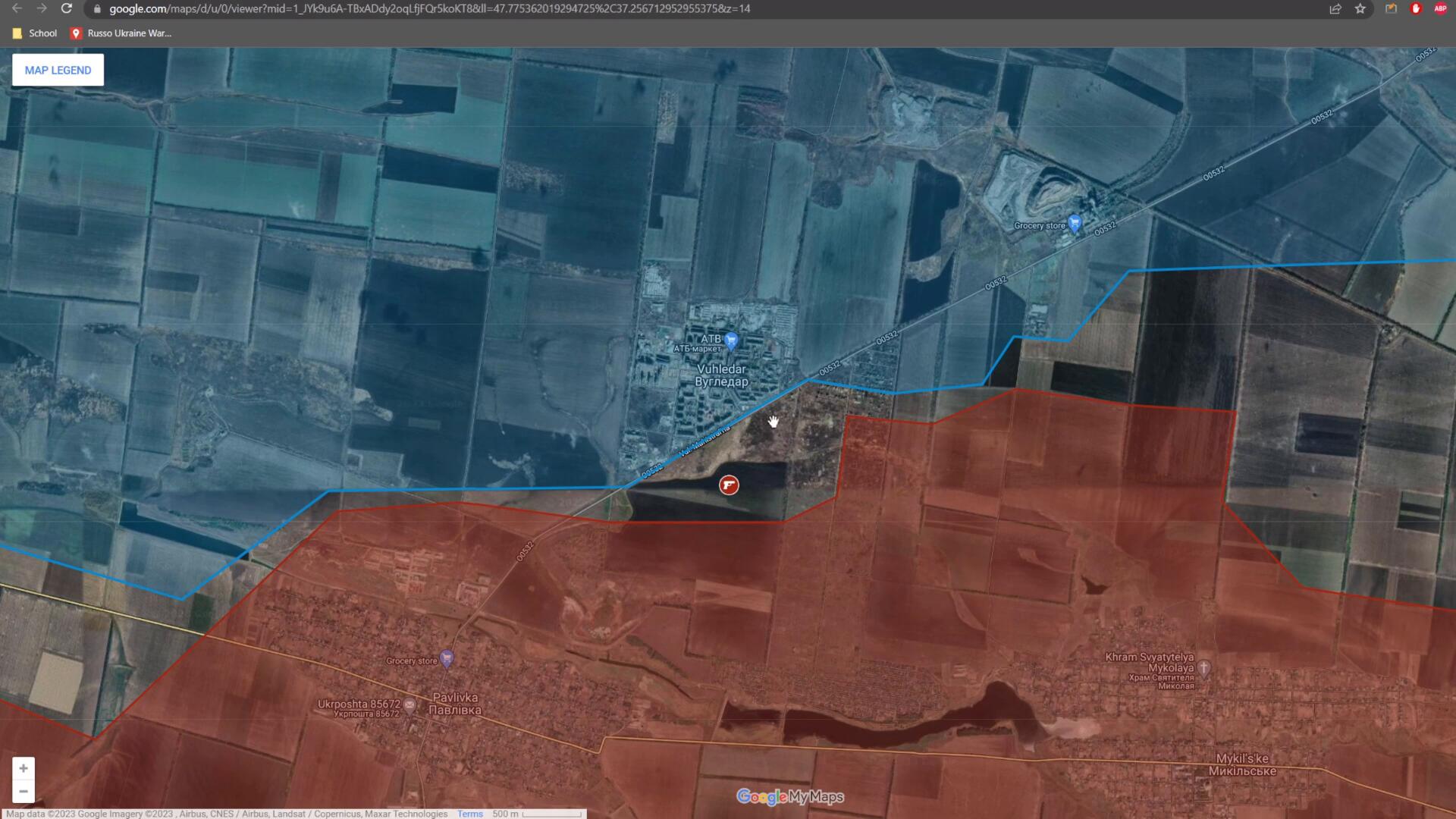Open the MAP LEGEND panel
Screen dimensions: 1456x819
coord(58,70)
